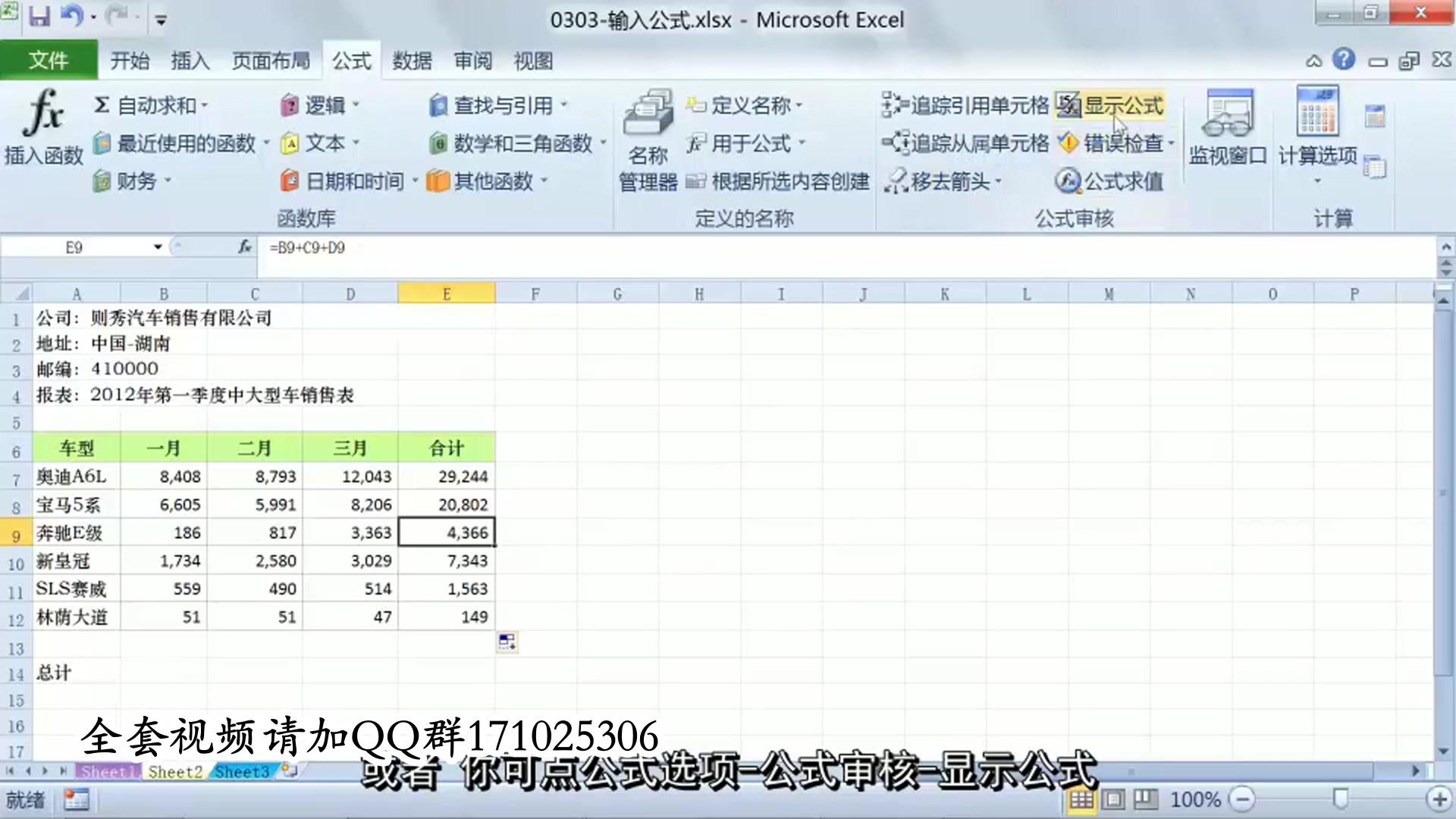Screen dimensions: 1456x819
Task: Open Recently Used functions (最近使用的函数)
Action: [x=180, y=143]
